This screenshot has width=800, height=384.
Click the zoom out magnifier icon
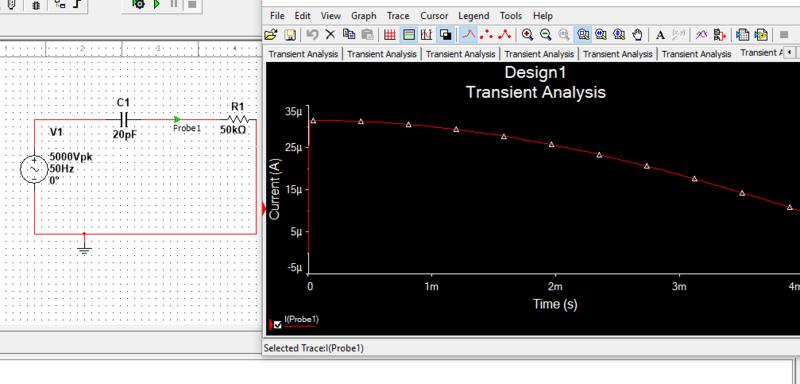click(546, 35)
